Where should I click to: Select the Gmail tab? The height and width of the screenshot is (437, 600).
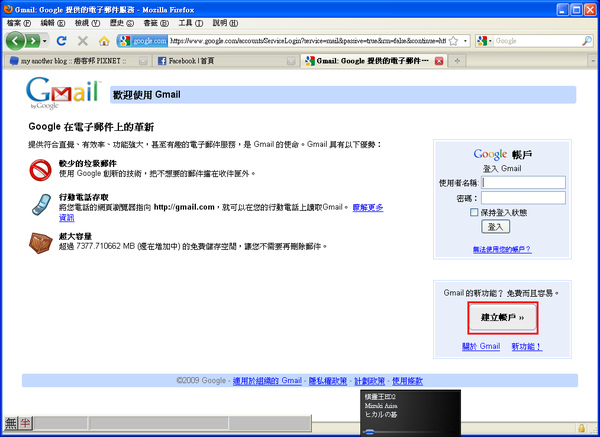click(x=373, y=61)
